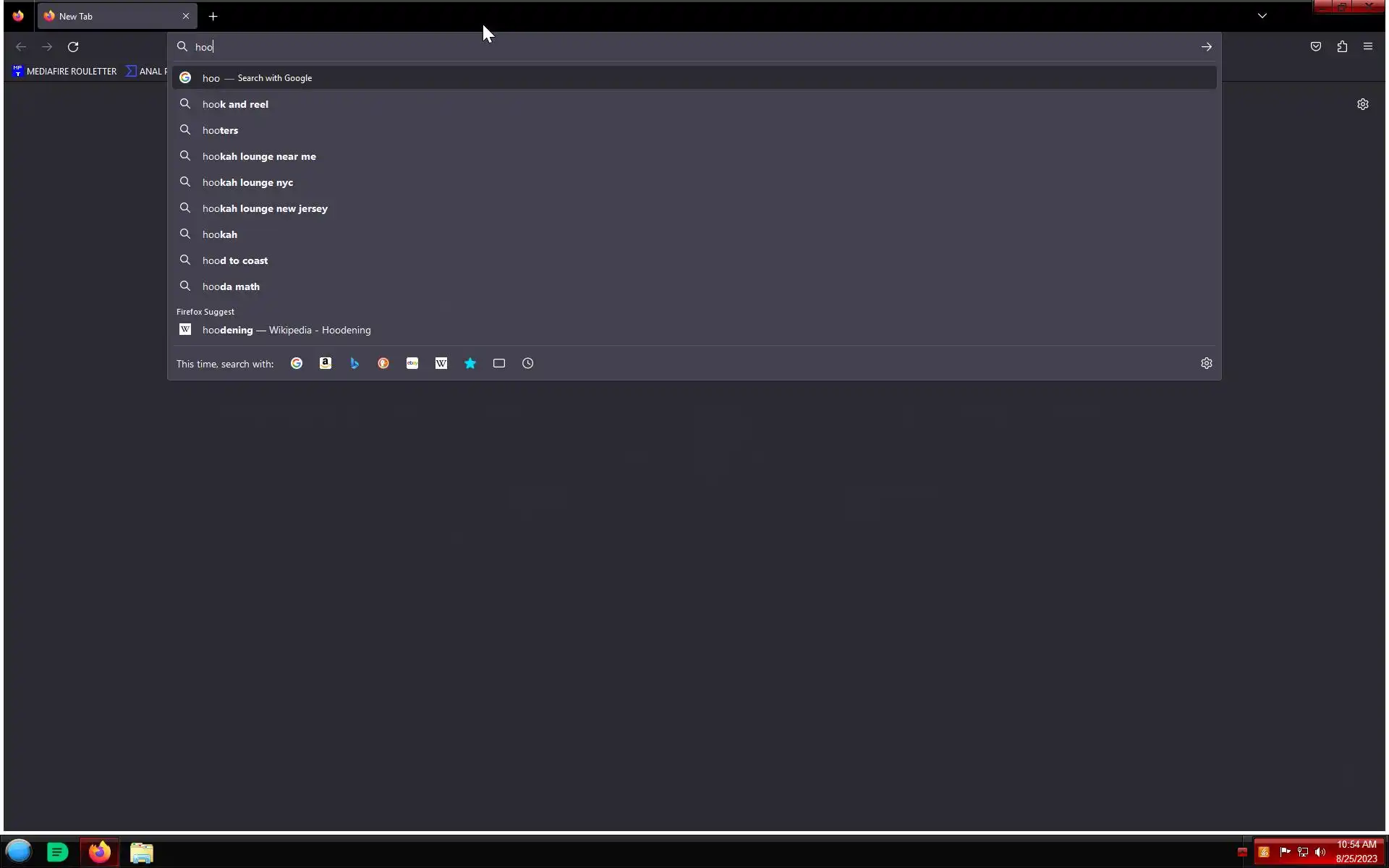Screen dimensions: 1389x868
Task: Search this time with DuckDuckGo
Action: coord(383,364)
